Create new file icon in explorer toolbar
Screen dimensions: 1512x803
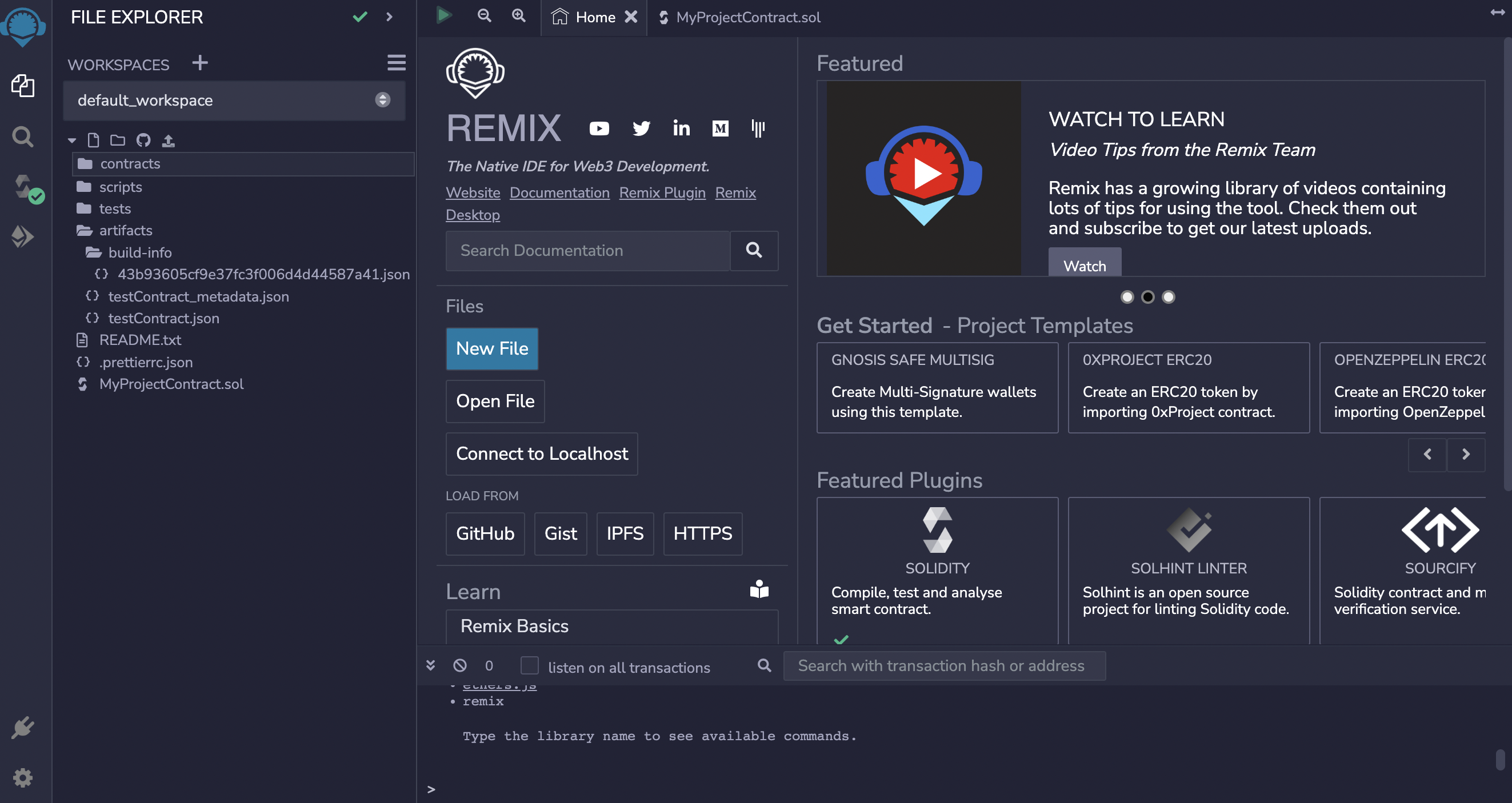tap(93, 140)
